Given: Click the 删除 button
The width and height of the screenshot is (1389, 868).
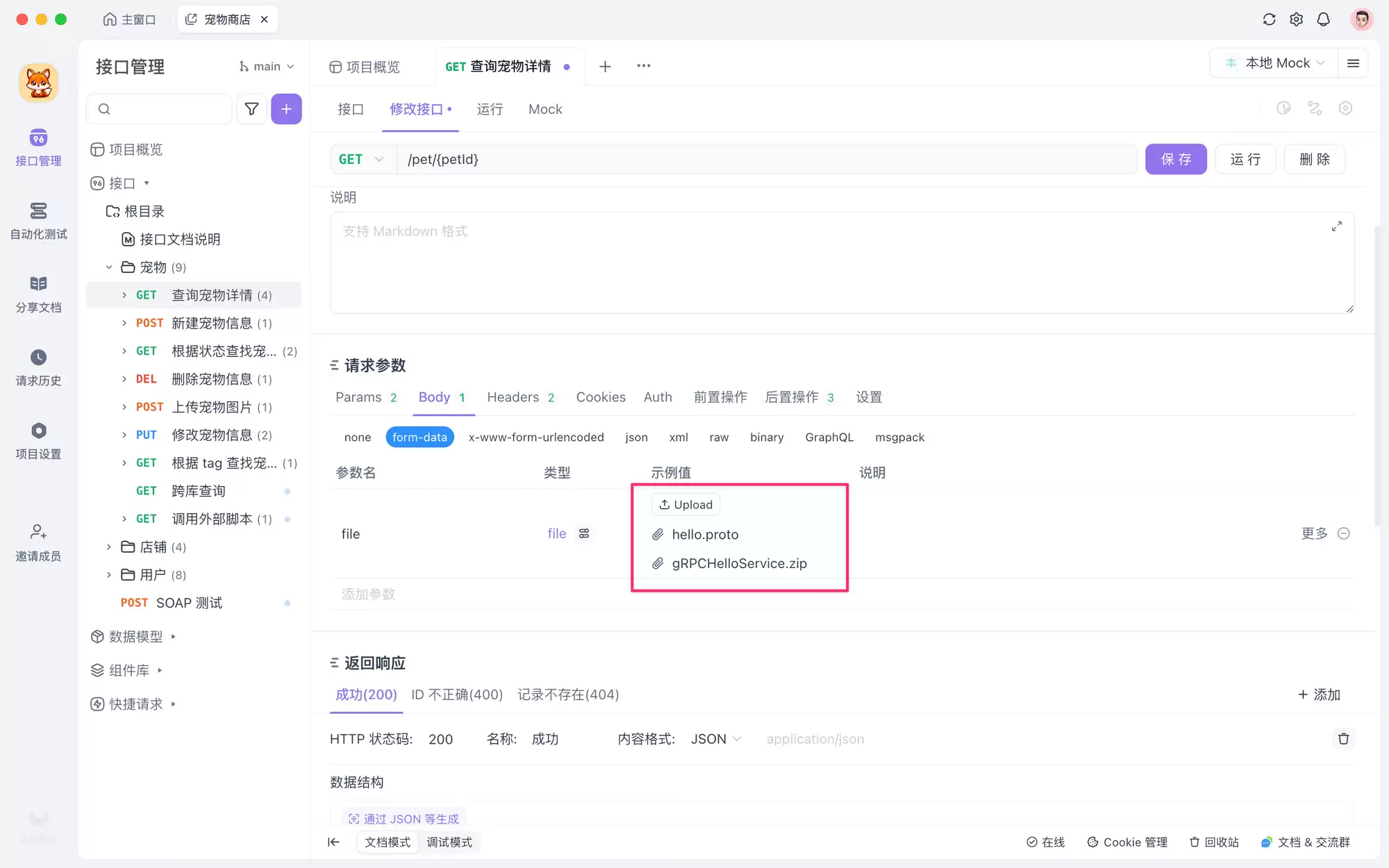Looking at the screenshot, I should 1315,159.
